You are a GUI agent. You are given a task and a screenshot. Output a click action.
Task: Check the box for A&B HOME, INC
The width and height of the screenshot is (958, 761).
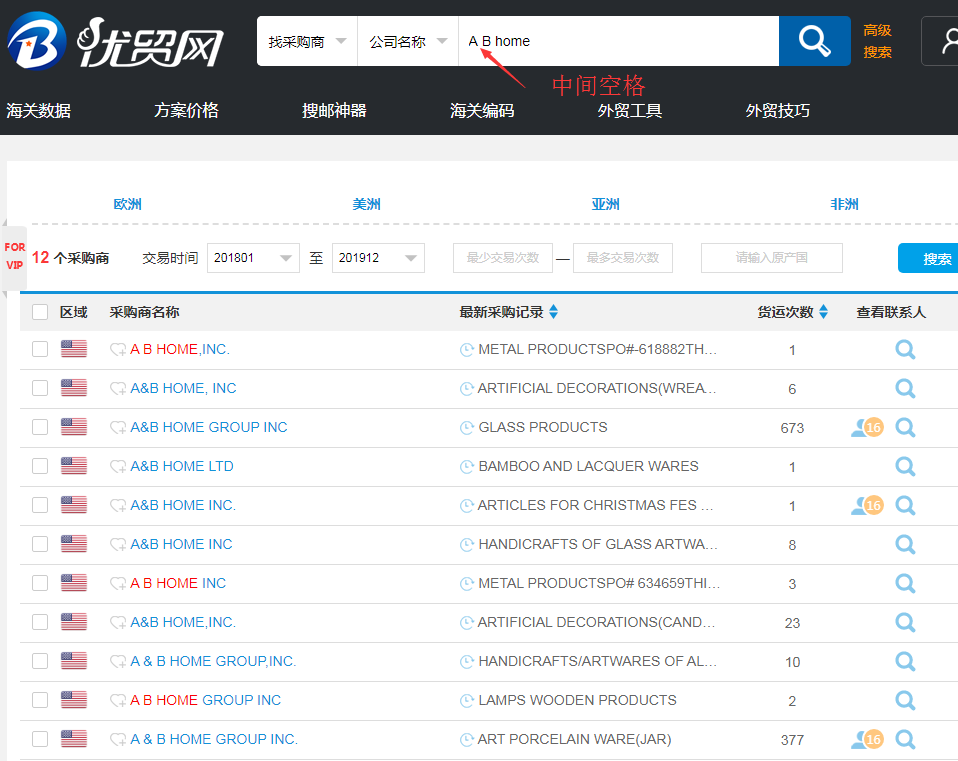point(40,388)
